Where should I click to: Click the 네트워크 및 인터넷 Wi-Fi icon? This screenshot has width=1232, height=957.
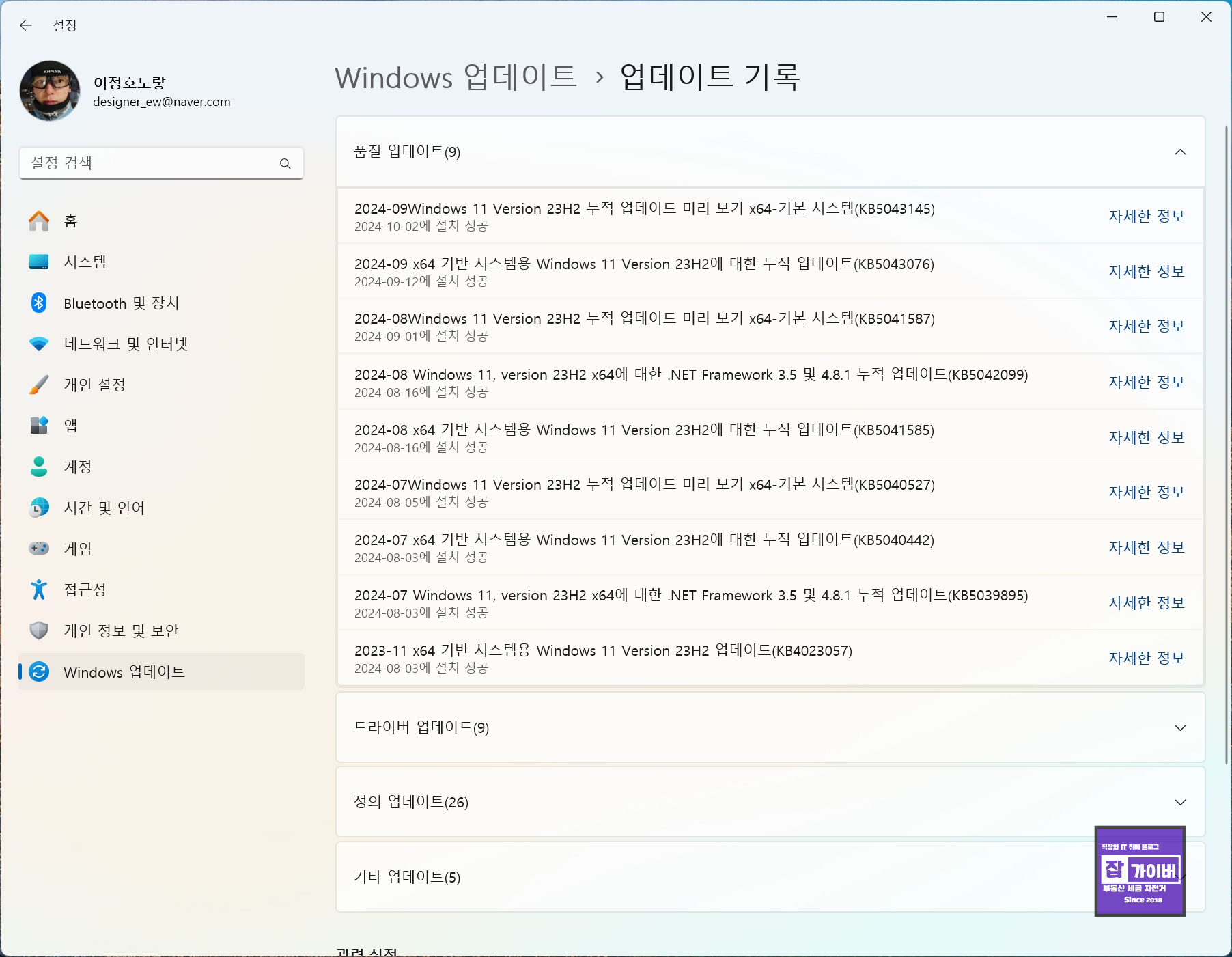(x=39, y=344)
